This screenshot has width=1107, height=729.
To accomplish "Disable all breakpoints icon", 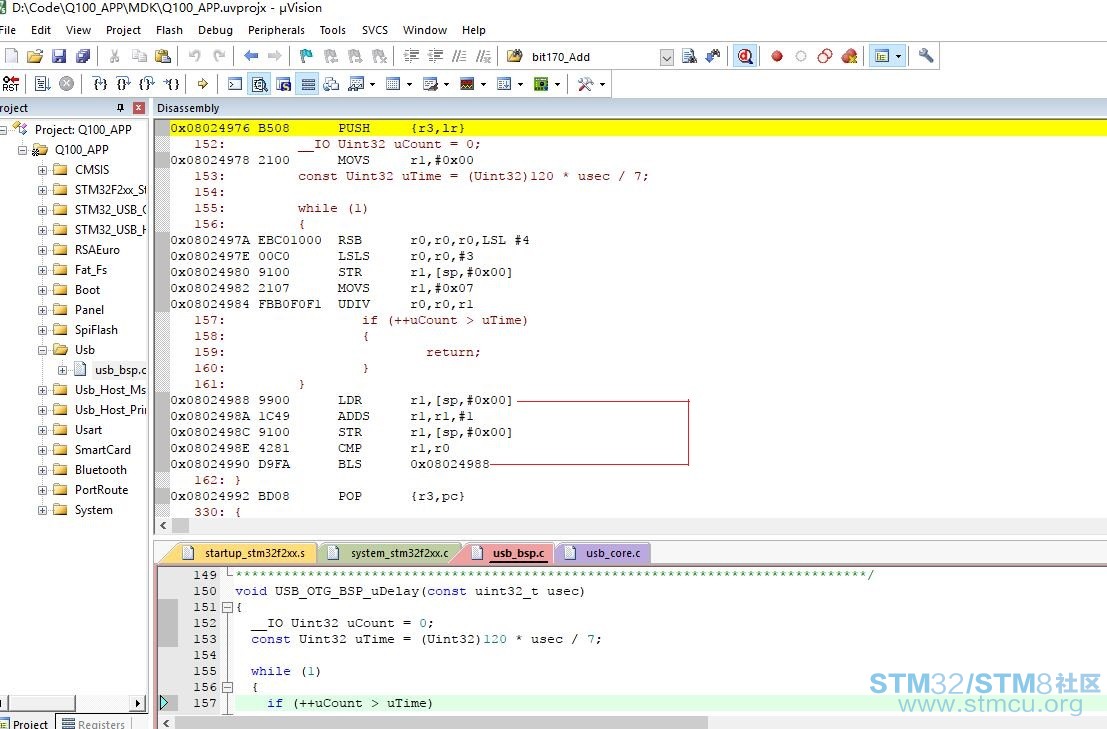I will tap(825, 56).
